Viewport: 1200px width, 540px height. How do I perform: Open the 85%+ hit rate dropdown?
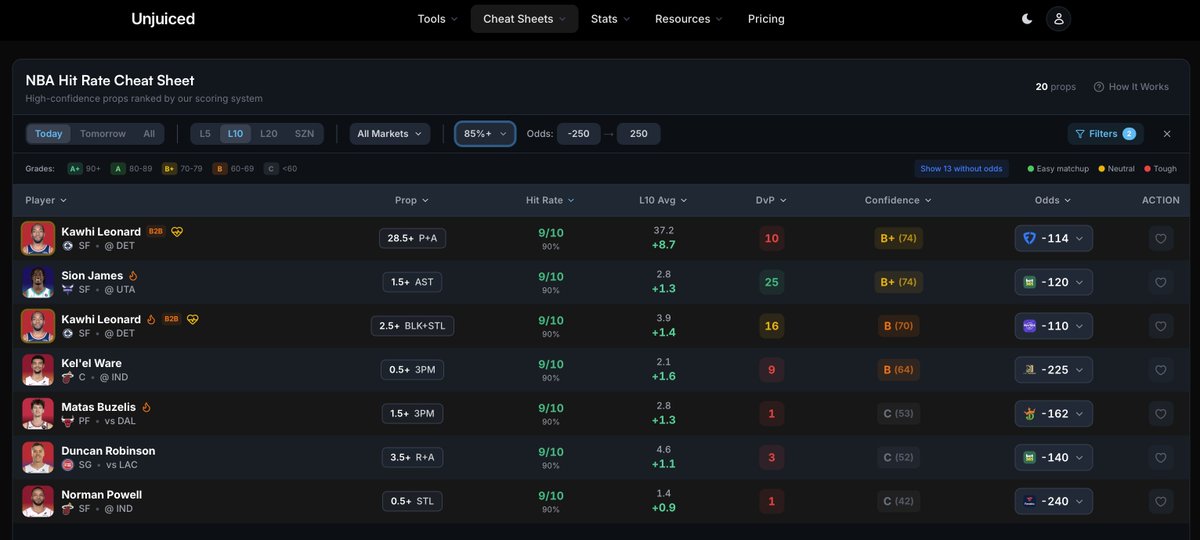pyautogui.click(x=486, y=134)
